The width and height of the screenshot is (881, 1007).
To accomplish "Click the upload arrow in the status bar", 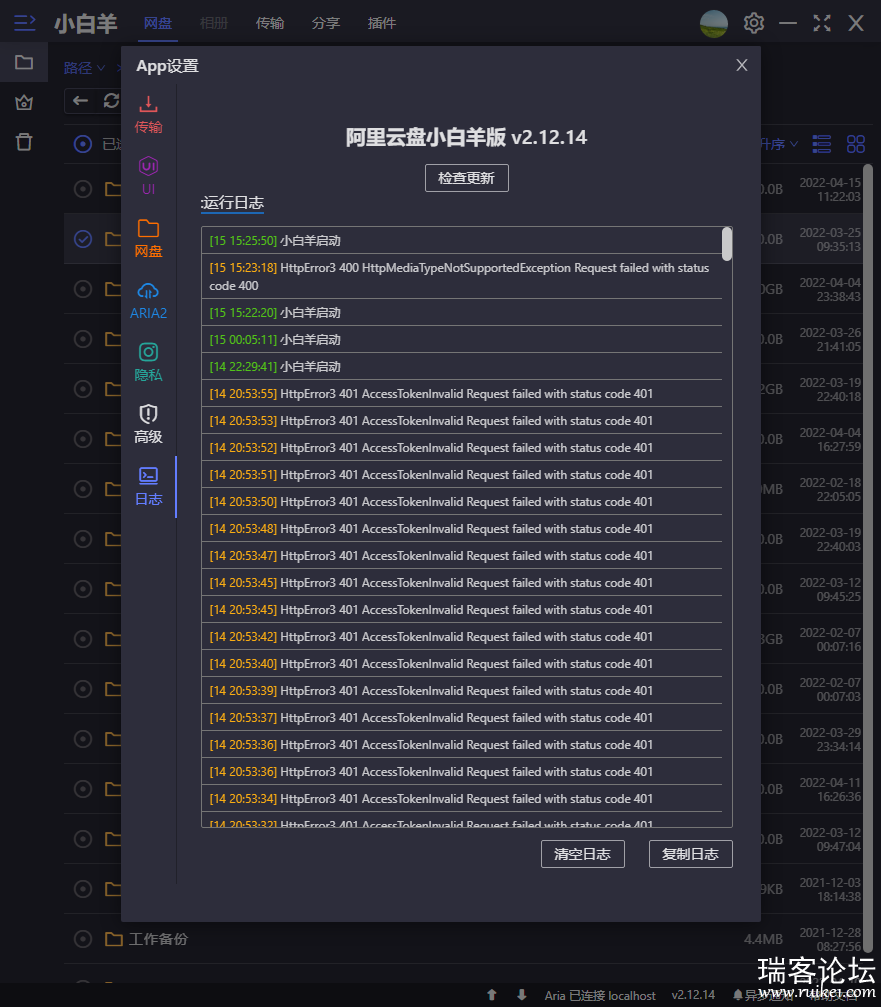I will coord(492,995).
